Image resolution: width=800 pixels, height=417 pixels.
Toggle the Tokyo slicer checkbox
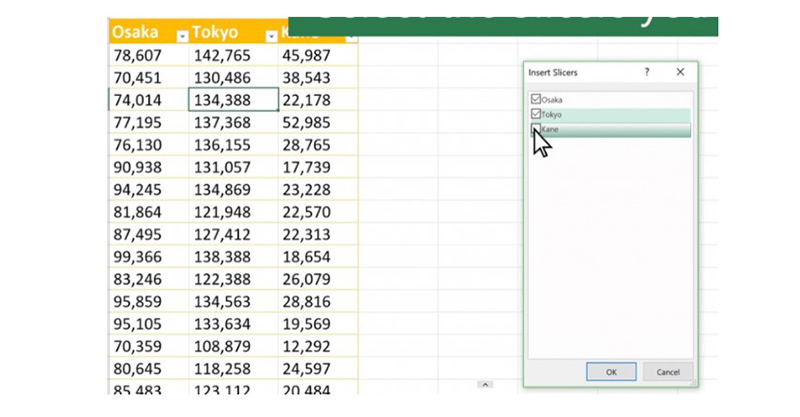[x=536, y=114]
